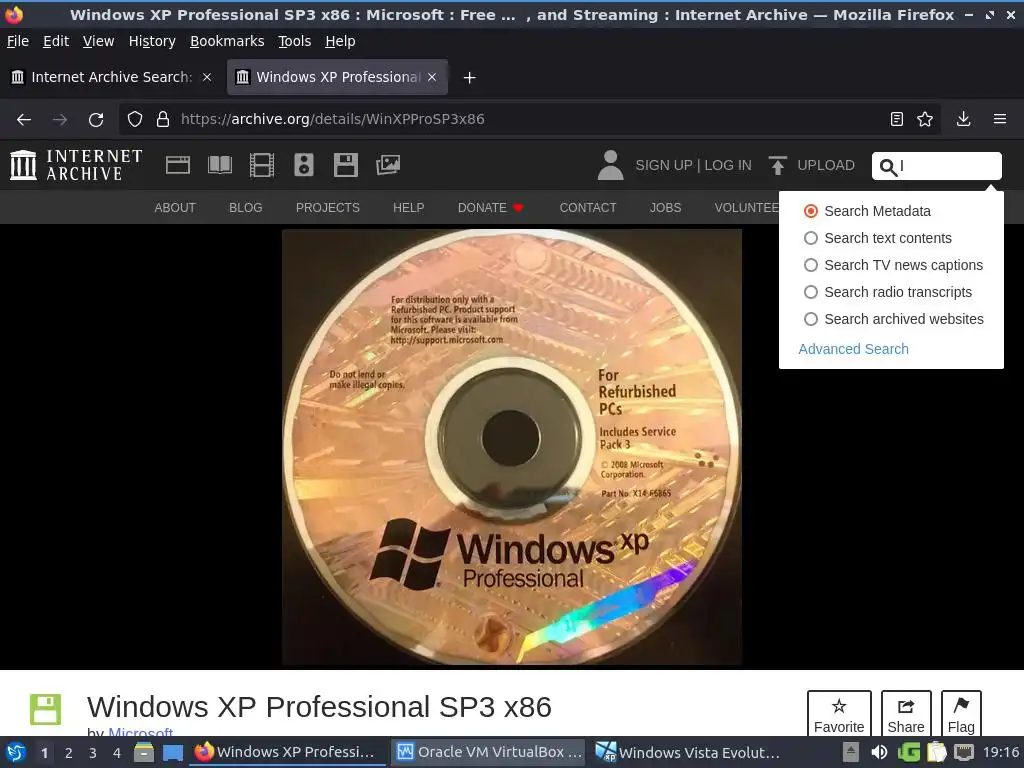Go back with the browser back arrow

[24, 120]
